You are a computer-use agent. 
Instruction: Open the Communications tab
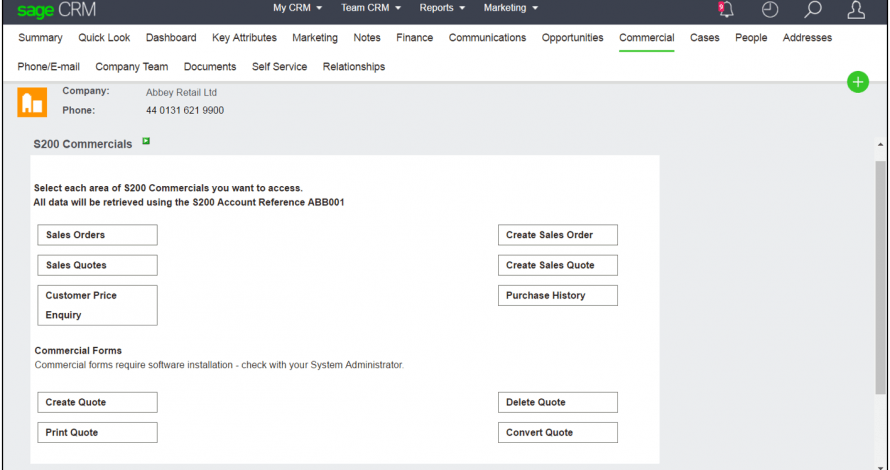[487, 37]
